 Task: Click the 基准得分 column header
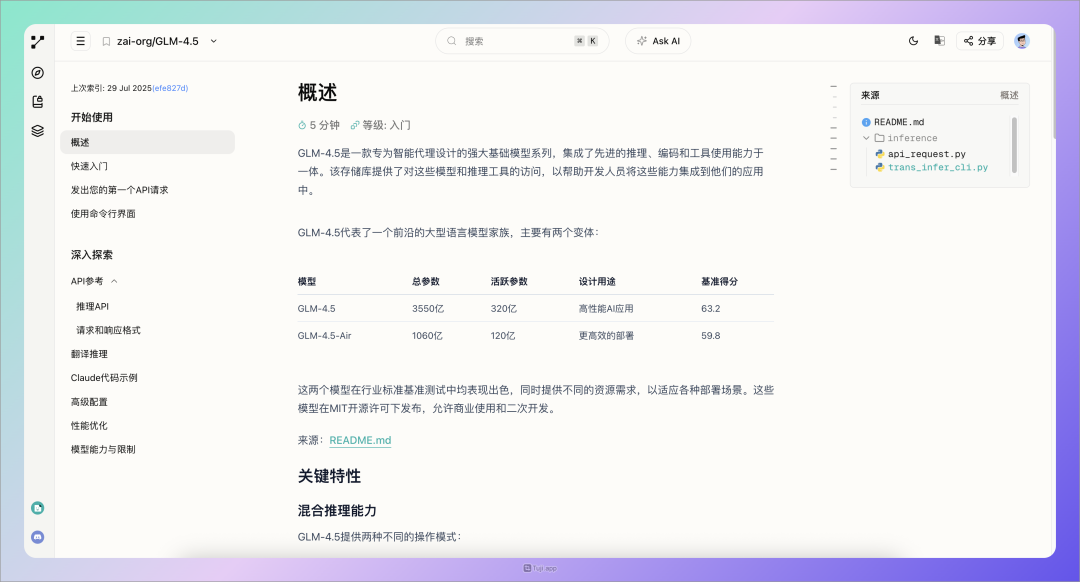coord(719,281)
